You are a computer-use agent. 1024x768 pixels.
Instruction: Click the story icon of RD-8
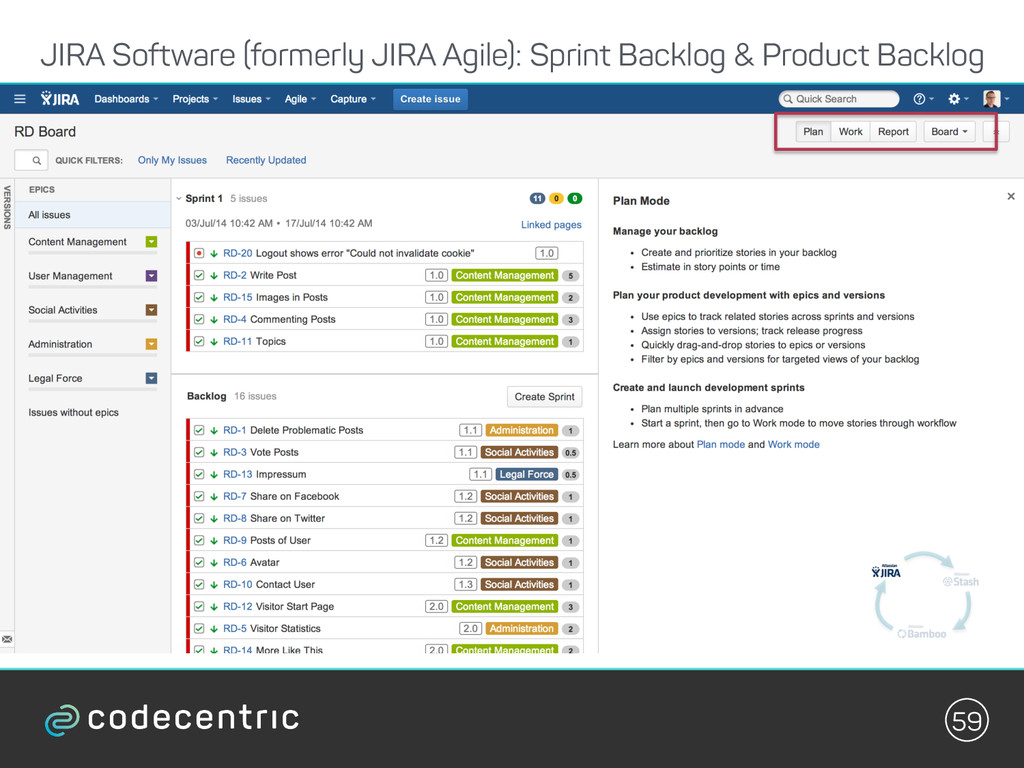point(199,519)
